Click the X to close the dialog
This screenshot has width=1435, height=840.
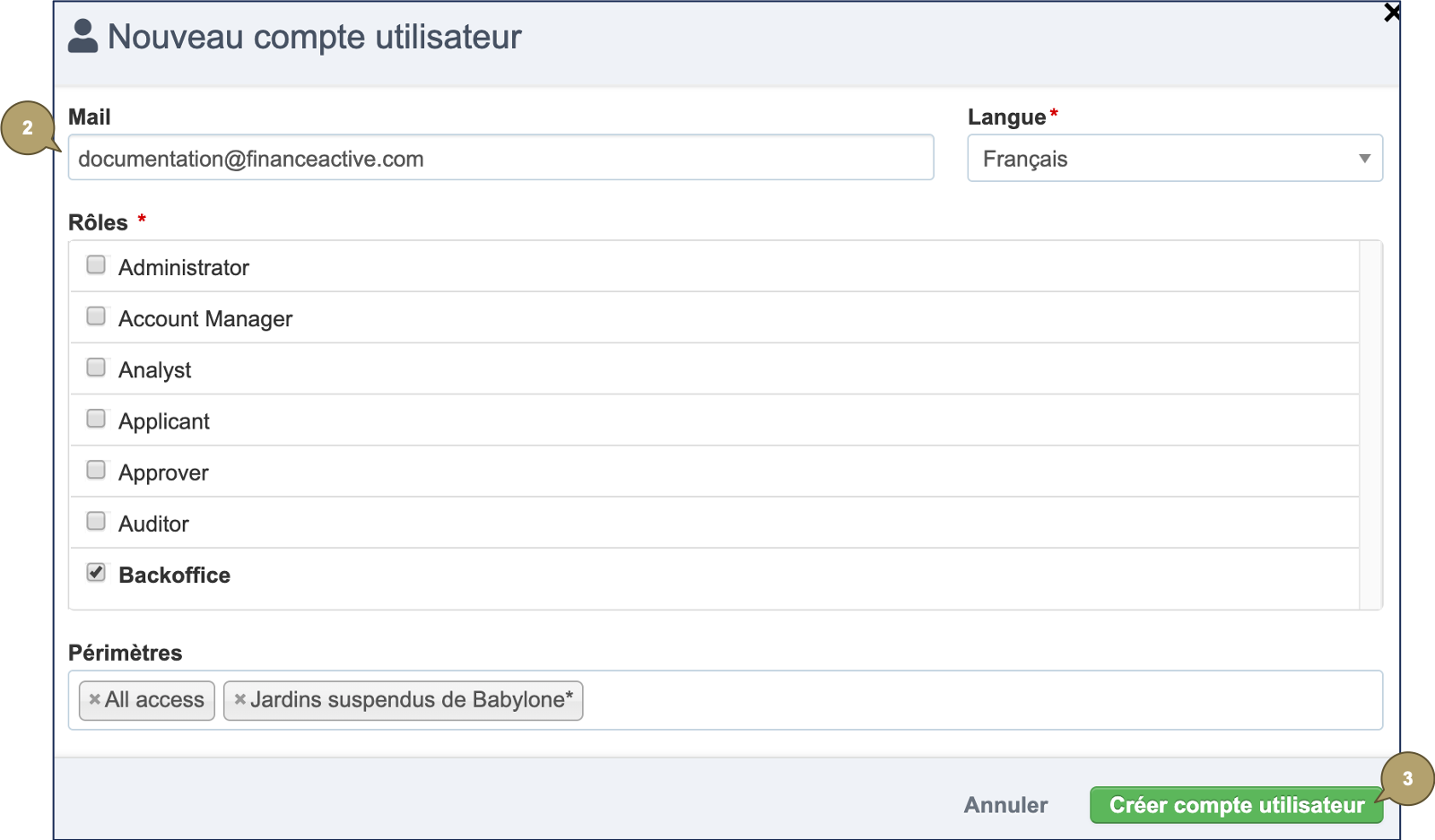tap(1394, 13)
